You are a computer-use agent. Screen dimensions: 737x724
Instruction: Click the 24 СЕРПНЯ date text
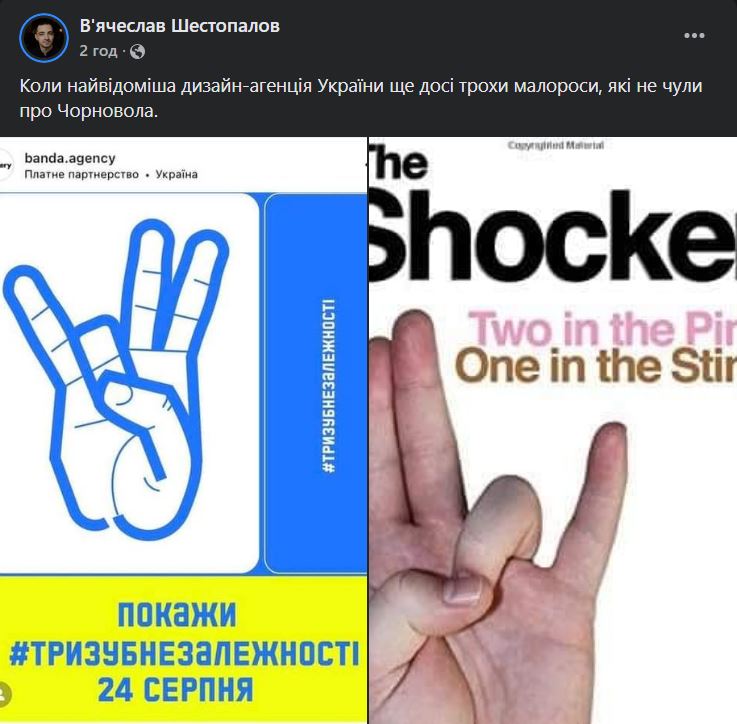176,690
